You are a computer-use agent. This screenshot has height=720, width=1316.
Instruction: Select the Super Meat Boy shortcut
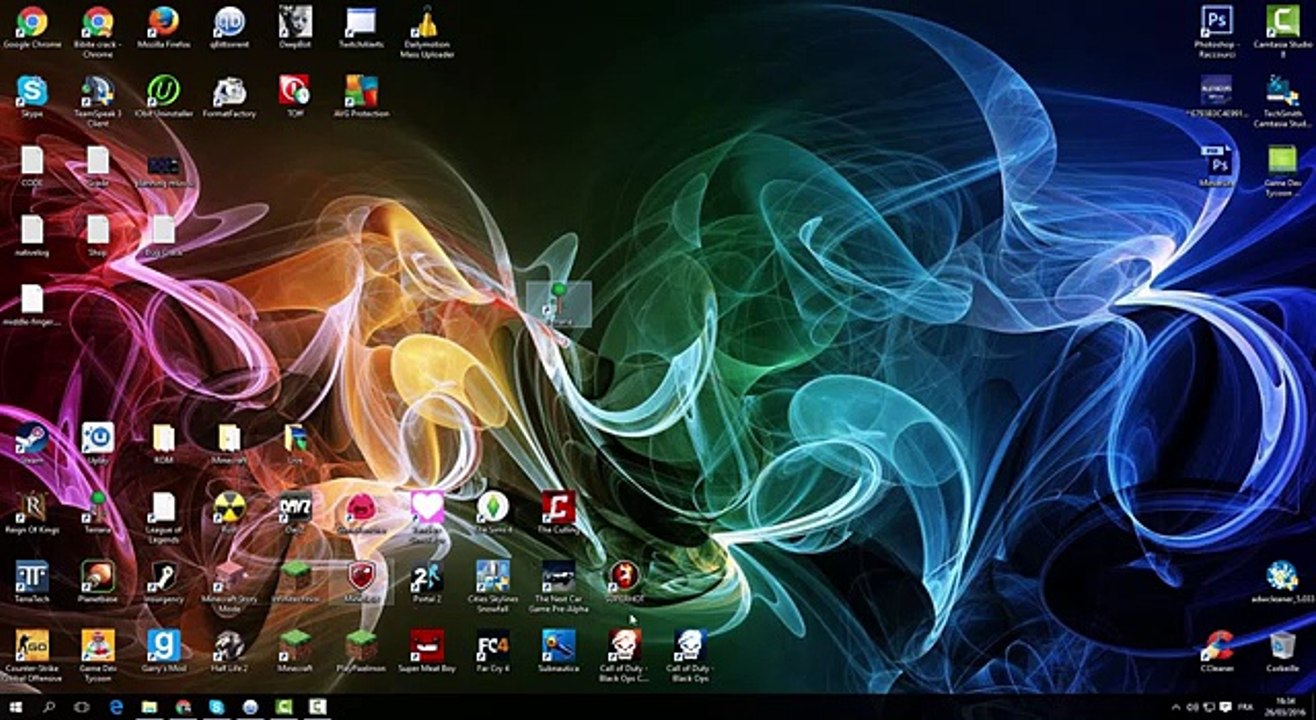[x=427, y=651]
